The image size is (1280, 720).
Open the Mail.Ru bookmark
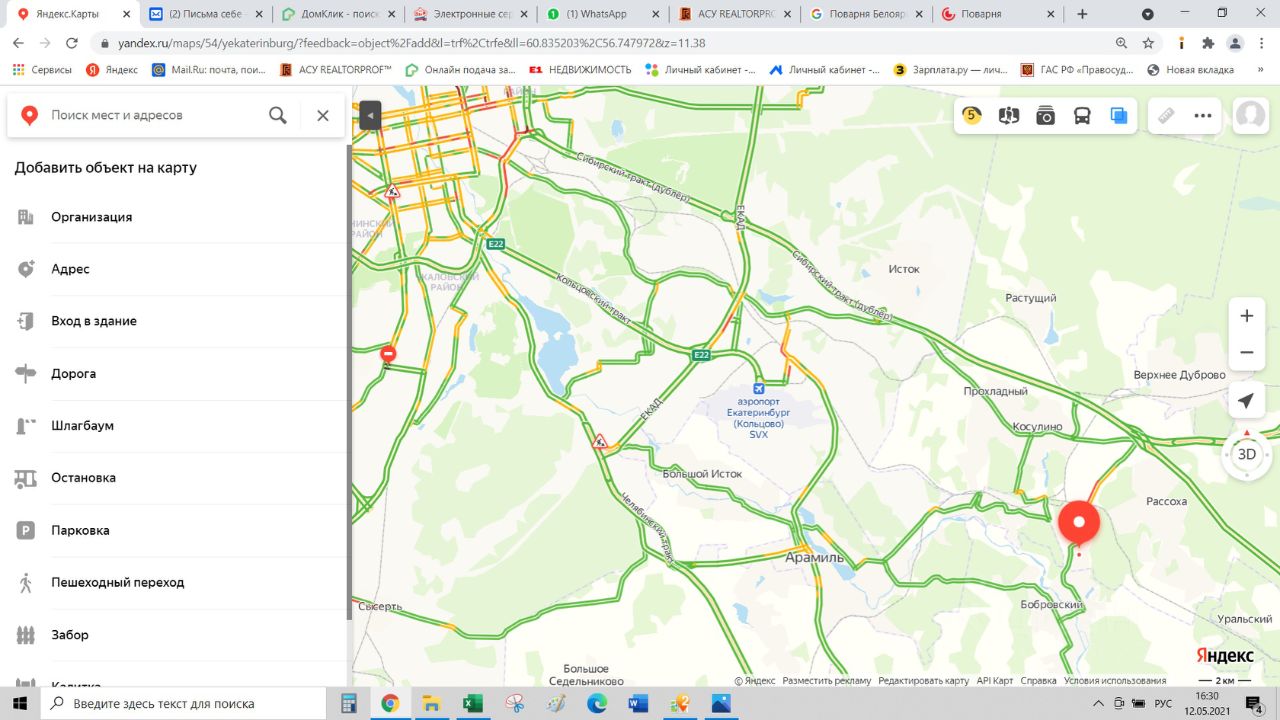point(209,70)
